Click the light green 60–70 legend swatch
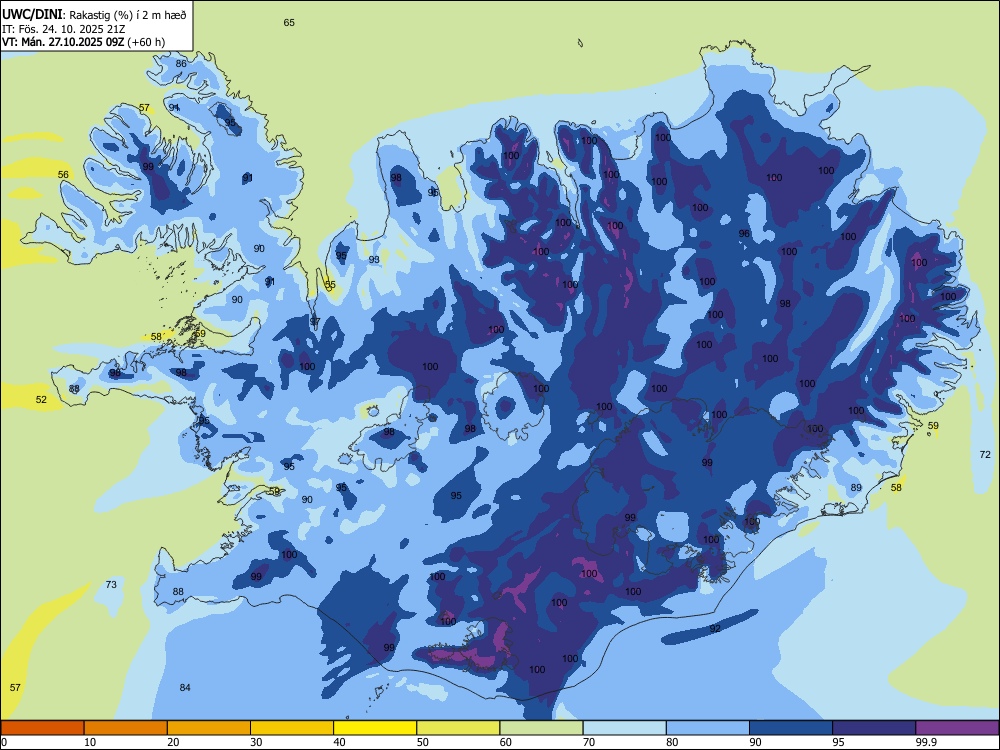Image resolution: width=1000 pixels, height=750 pixels. pyautogui.click(x=541, y=728)
